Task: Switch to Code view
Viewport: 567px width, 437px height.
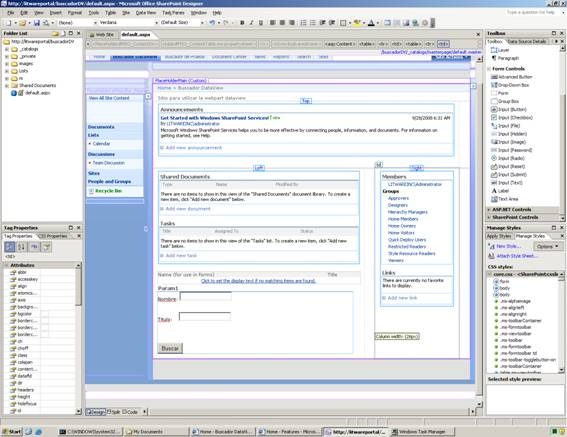Action: (x=130, y=412)
